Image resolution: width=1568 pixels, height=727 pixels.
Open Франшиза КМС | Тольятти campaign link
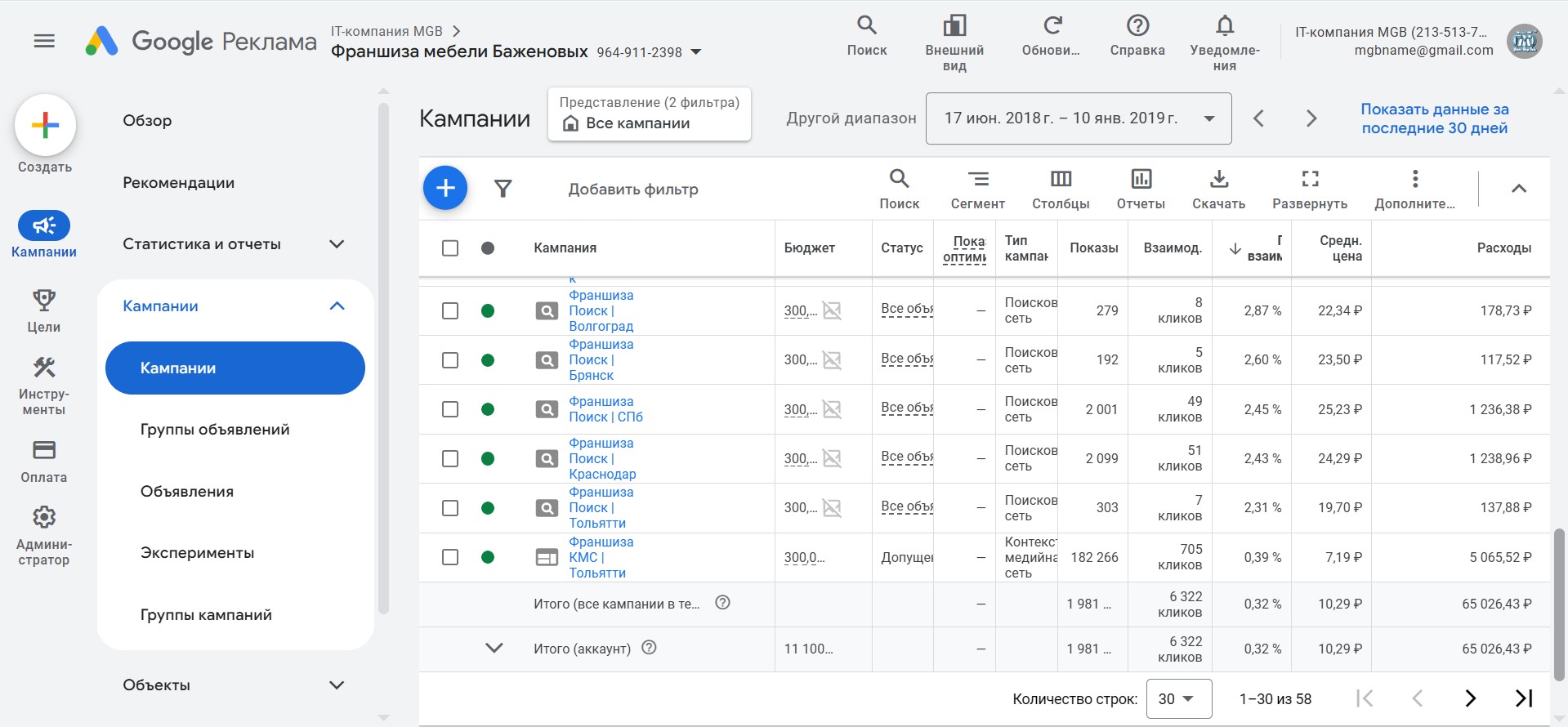click(x=601, y=557)
